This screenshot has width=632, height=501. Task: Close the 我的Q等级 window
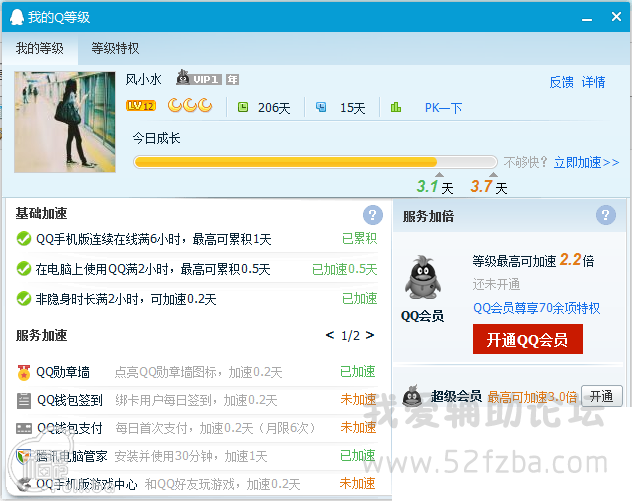click(616, 17)
